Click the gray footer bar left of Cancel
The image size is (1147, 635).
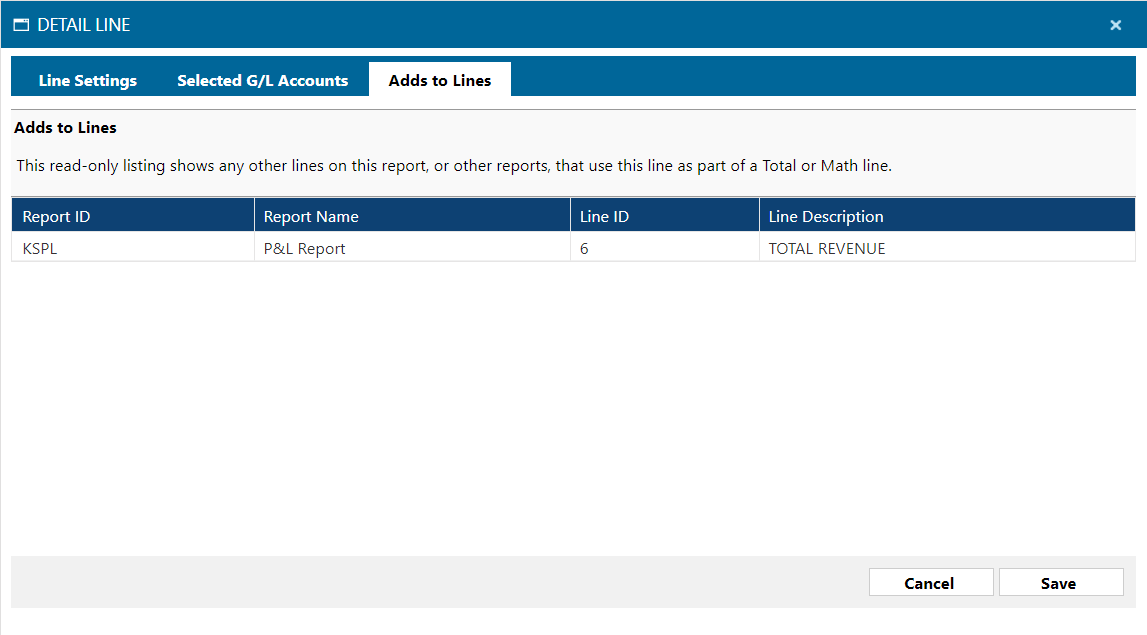(x=430, y=582)
